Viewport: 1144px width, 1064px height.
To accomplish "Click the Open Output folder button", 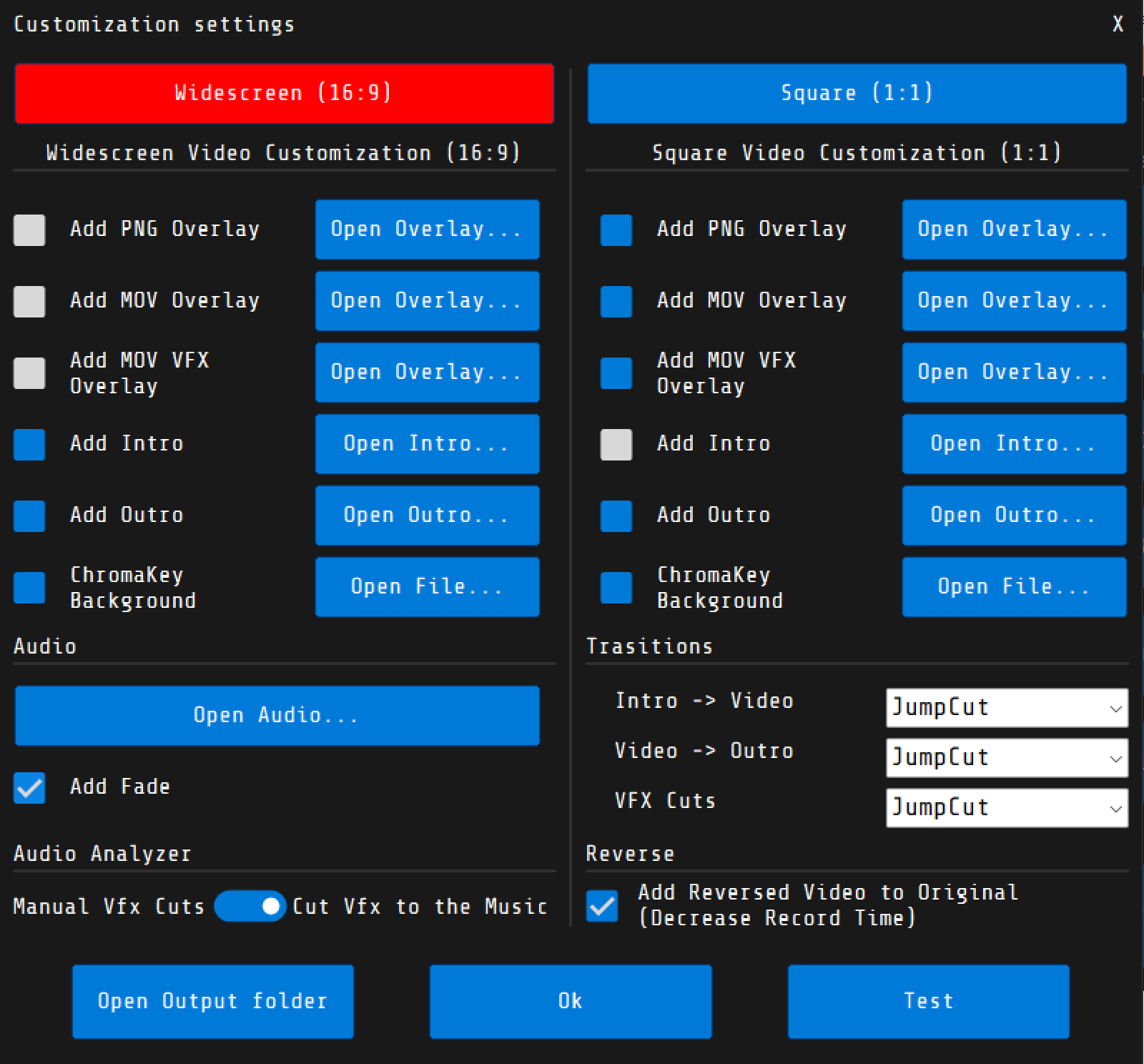I will point(212,1002).
